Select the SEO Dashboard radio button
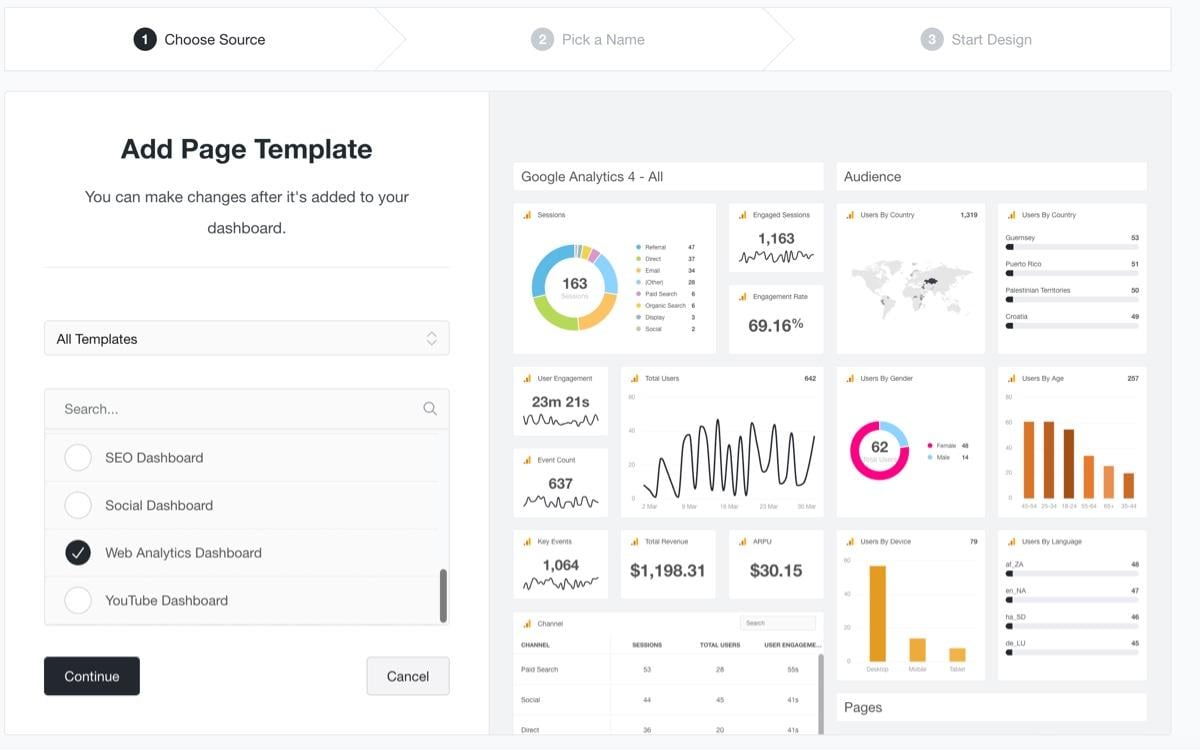This screenshot has height=750, width=1200. point(78,458)
